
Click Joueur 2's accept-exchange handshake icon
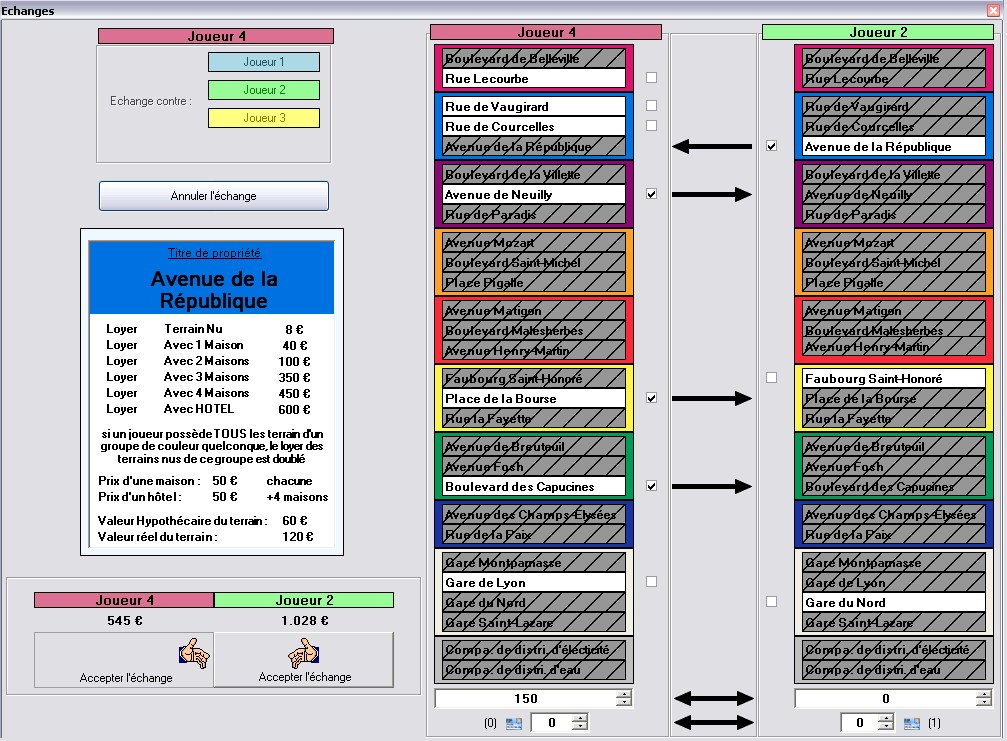click(x=304, y=652)
